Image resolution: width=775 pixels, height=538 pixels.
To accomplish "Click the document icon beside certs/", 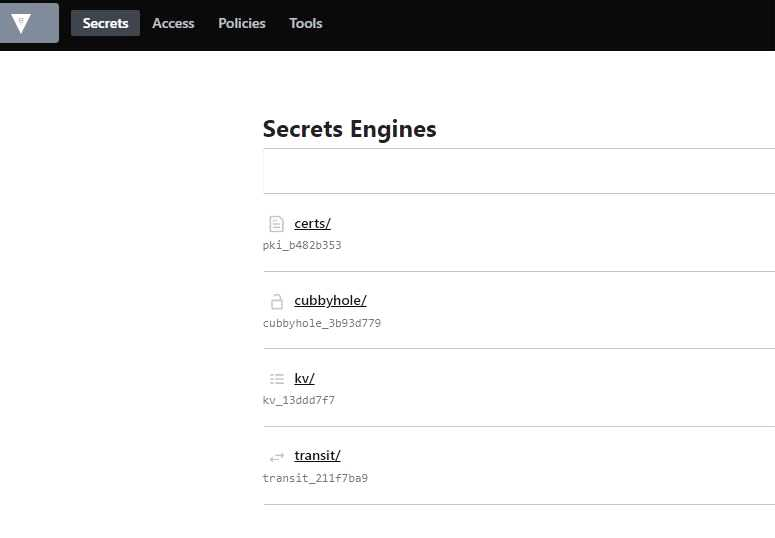I will pos(276,224).
